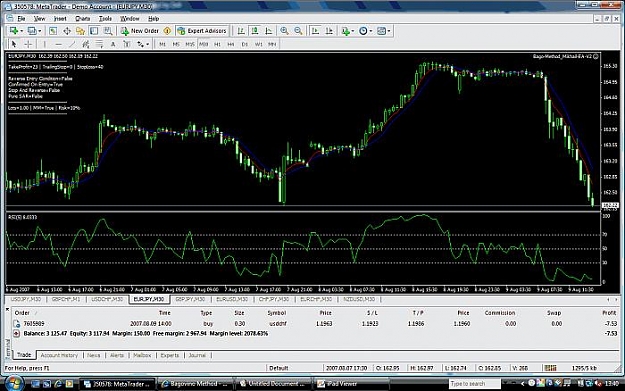This screenshot has height=391, width=625.
Task: Zoom out of the chart
Action: 298,31
